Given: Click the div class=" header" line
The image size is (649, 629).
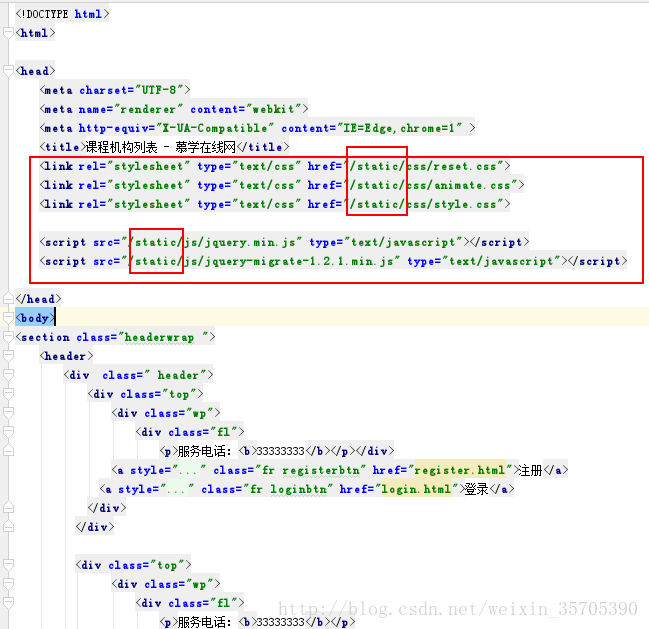Looking at the screenshot, I should 139,375.
